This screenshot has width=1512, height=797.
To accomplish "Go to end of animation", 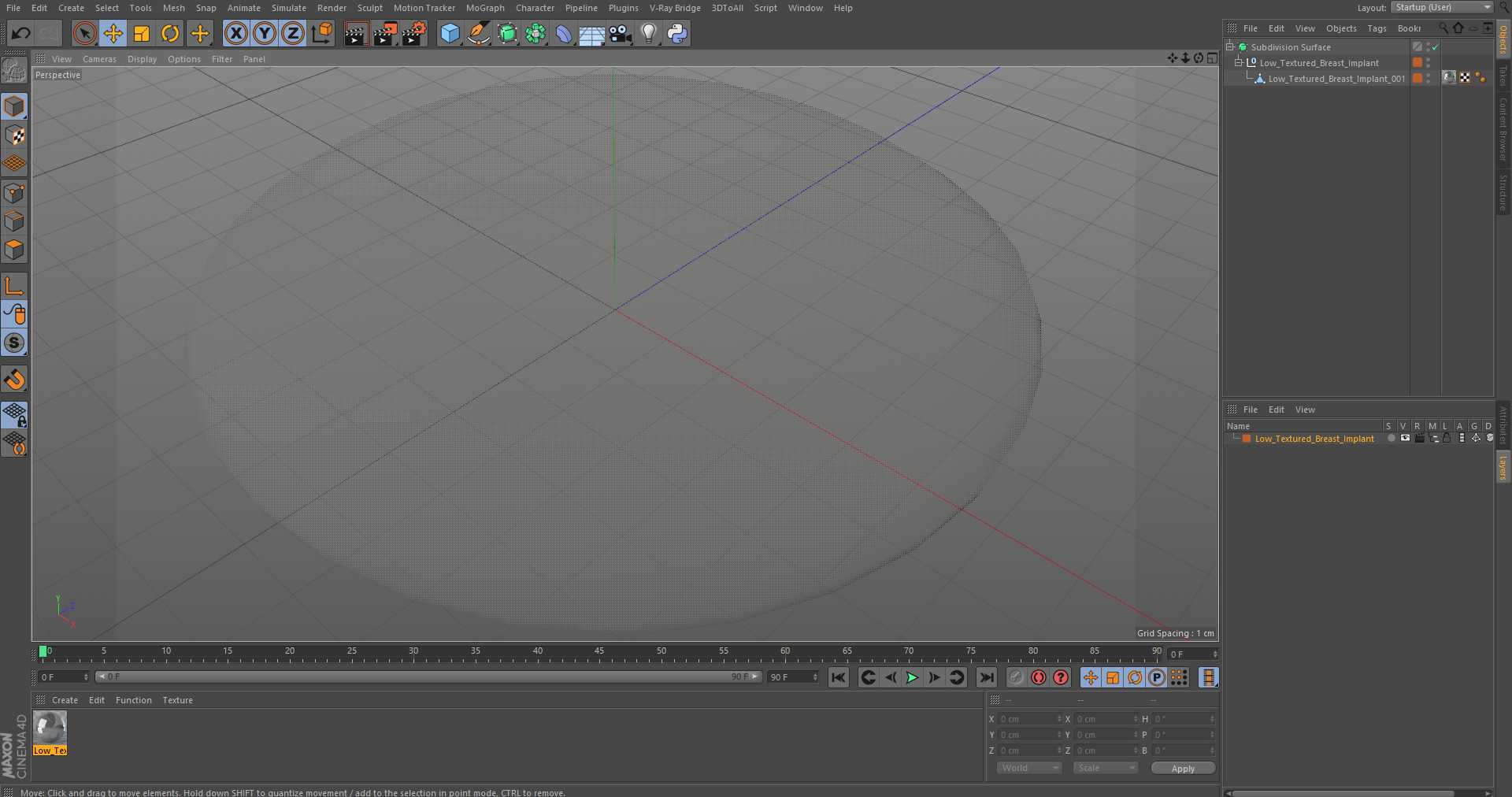I will (x=986, y=677).
